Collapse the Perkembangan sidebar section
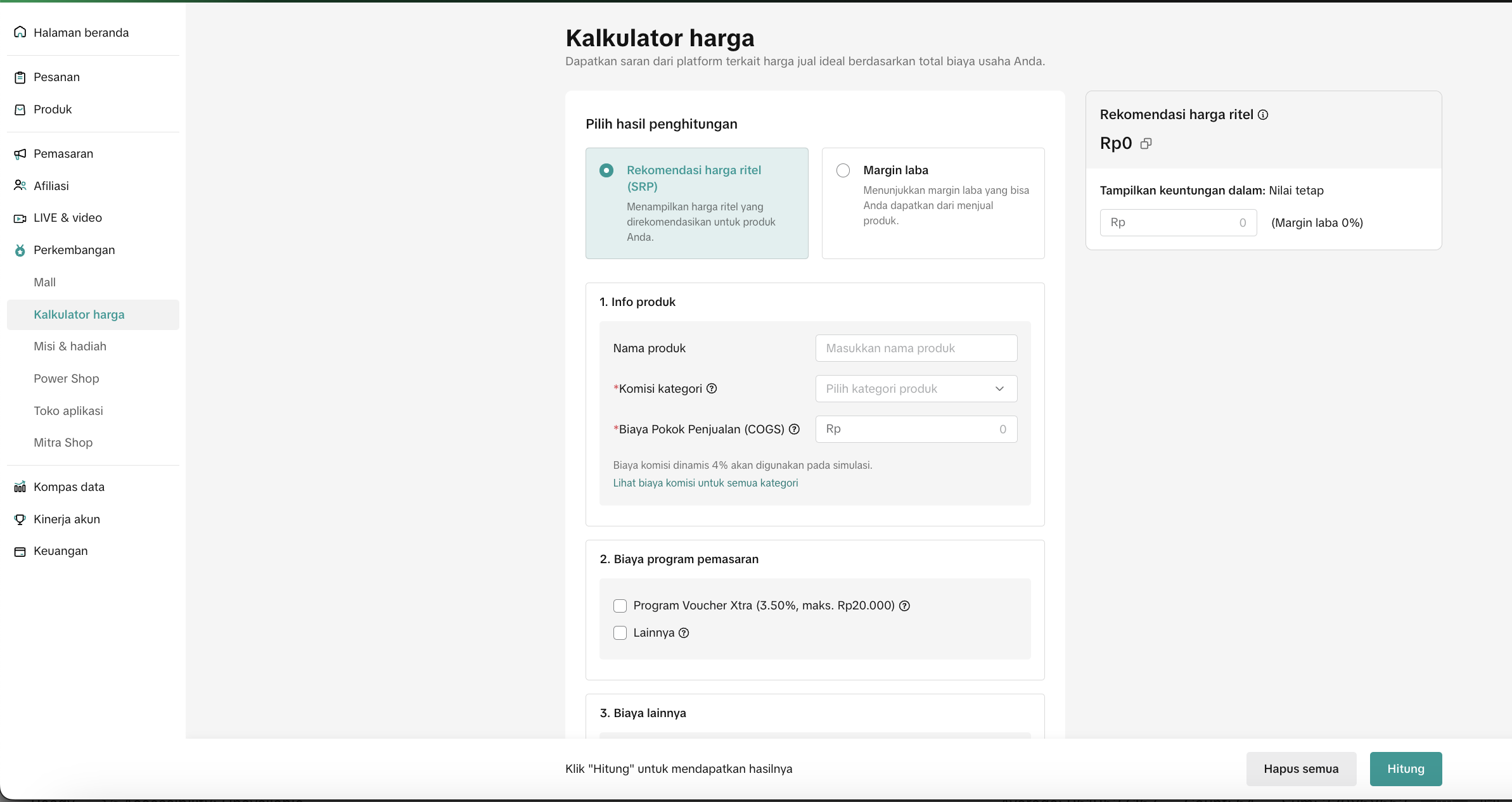The width and height of the screenshot is (1512, 802). point(74,250)
